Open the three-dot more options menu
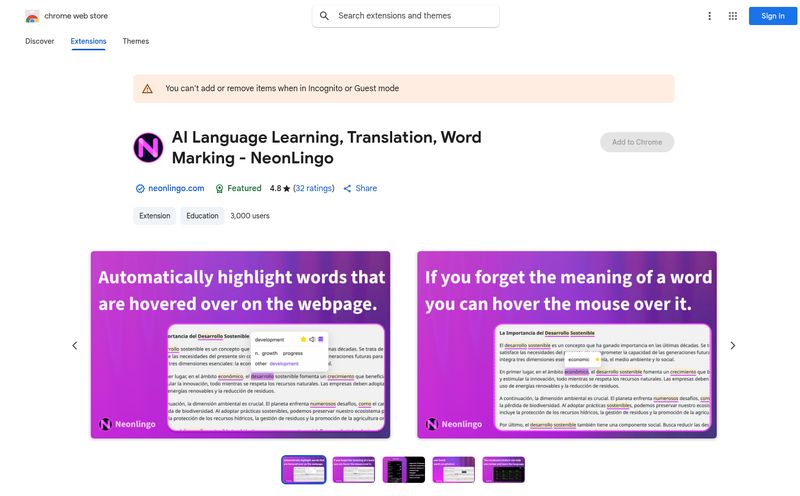The height and width of the screenshot is (496, 800). click(x=709, y=16)
